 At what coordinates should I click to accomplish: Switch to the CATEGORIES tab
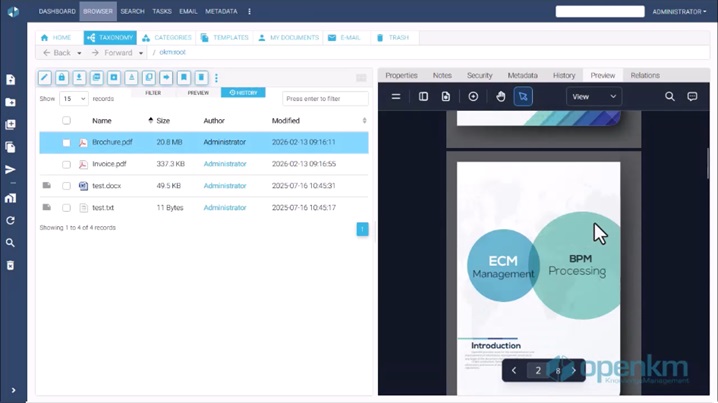(167, 38)
